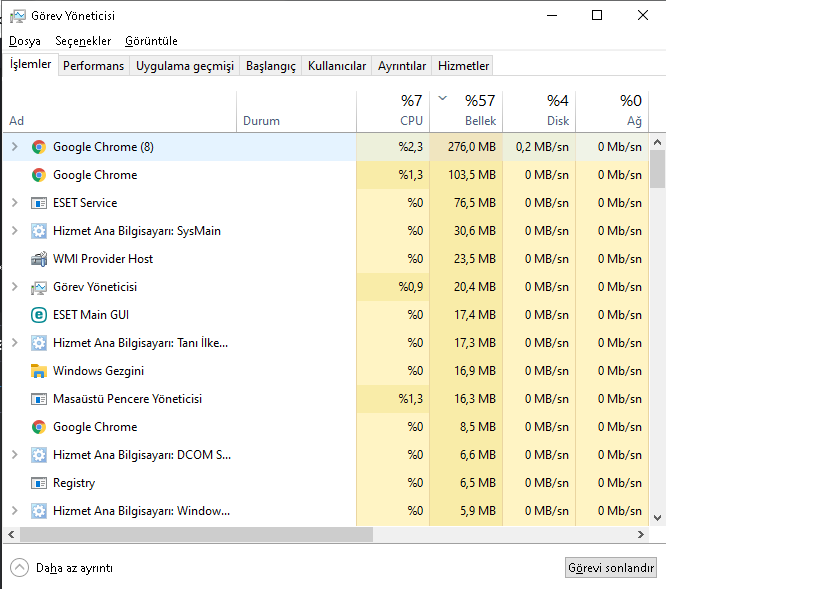Image resolution: width=819 pixels, height=589 pixels.
Task: Expand the Hizmet Ana Bilgisayarı: DCOM S... group
Action: coord(15,455)
